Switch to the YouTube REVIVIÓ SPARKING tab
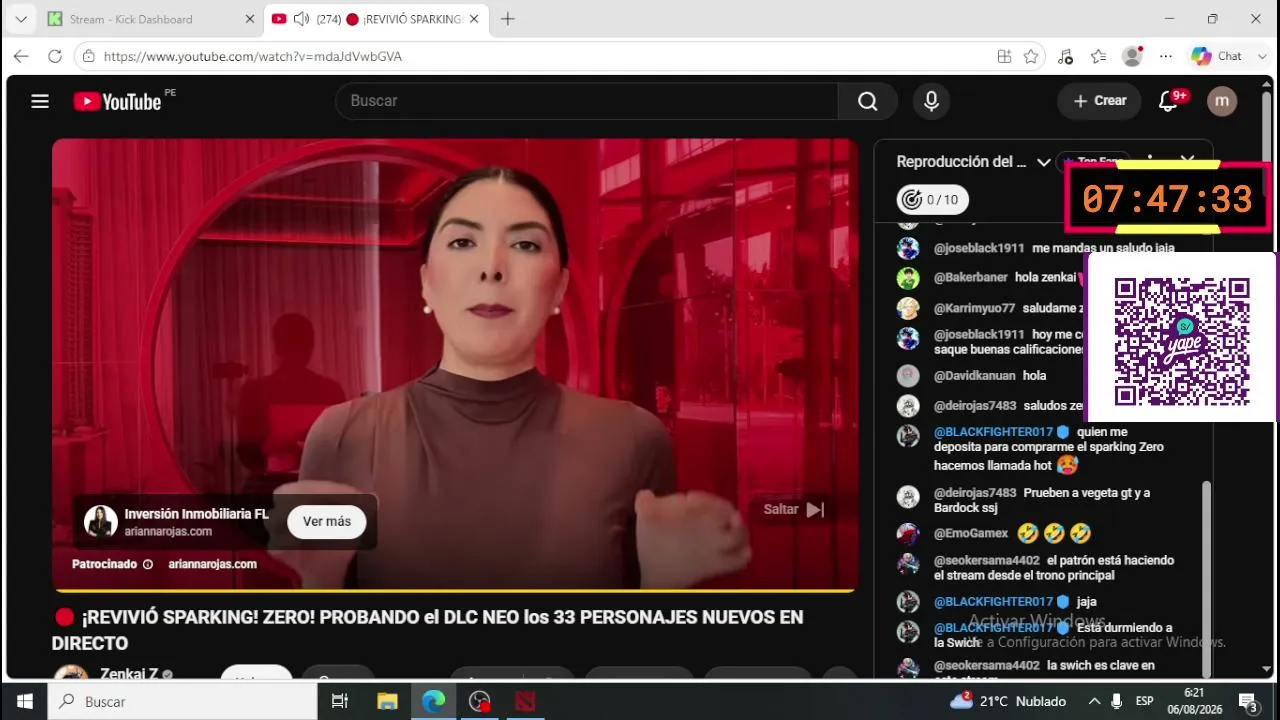Image resolution: width=1280 pixels, height=720 pixels. [x=376, y=19]
